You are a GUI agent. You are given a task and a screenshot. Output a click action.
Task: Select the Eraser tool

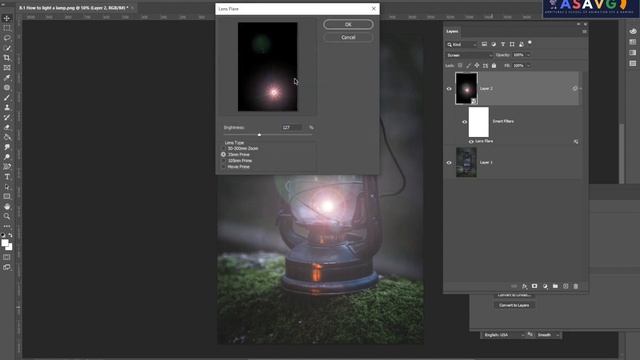point(7,127)
